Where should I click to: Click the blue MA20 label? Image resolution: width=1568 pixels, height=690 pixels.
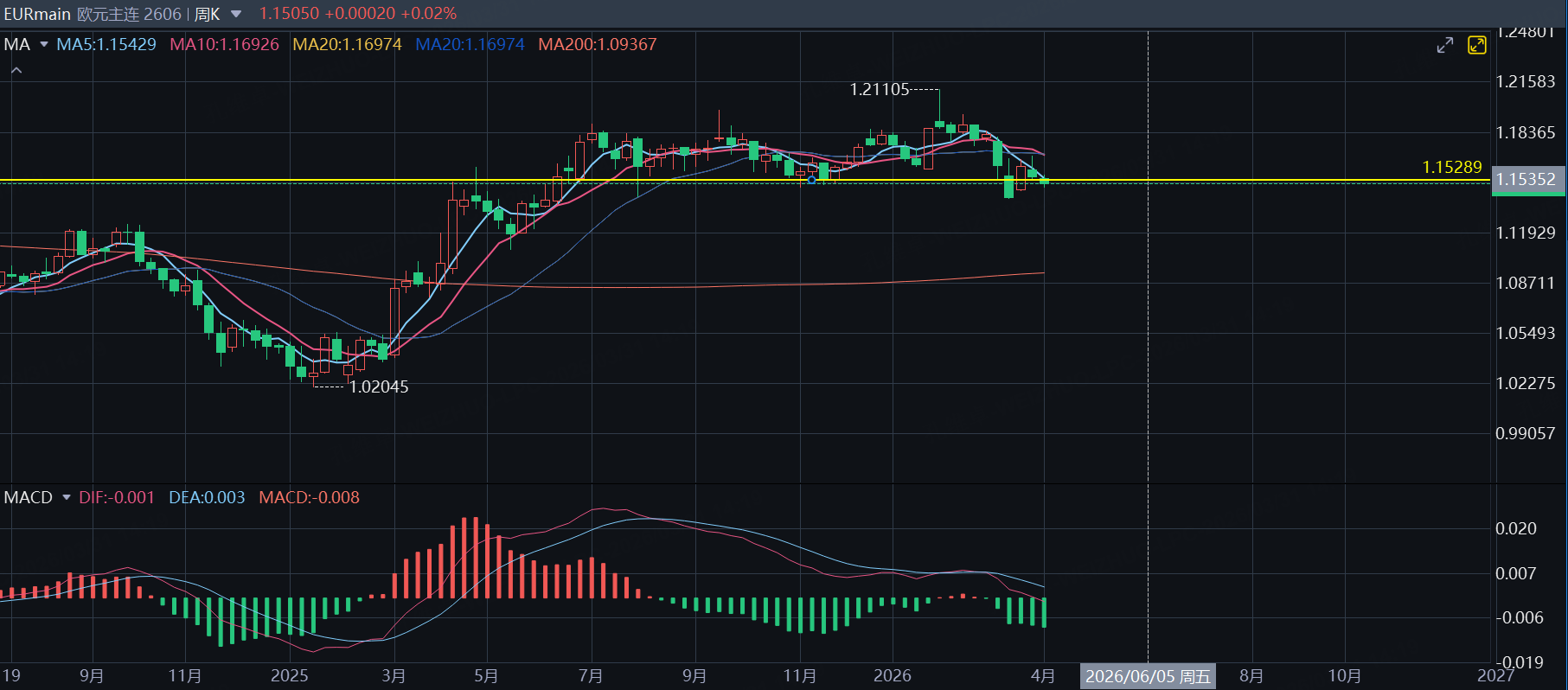pyautogui.click(x=470, y=44)
